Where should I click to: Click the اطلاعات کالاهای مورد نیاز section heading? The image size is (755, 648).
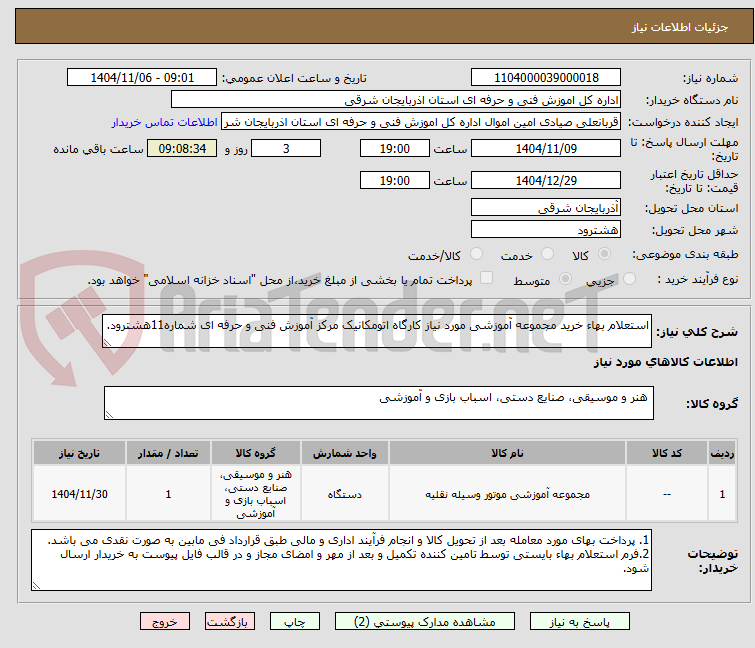665,362
